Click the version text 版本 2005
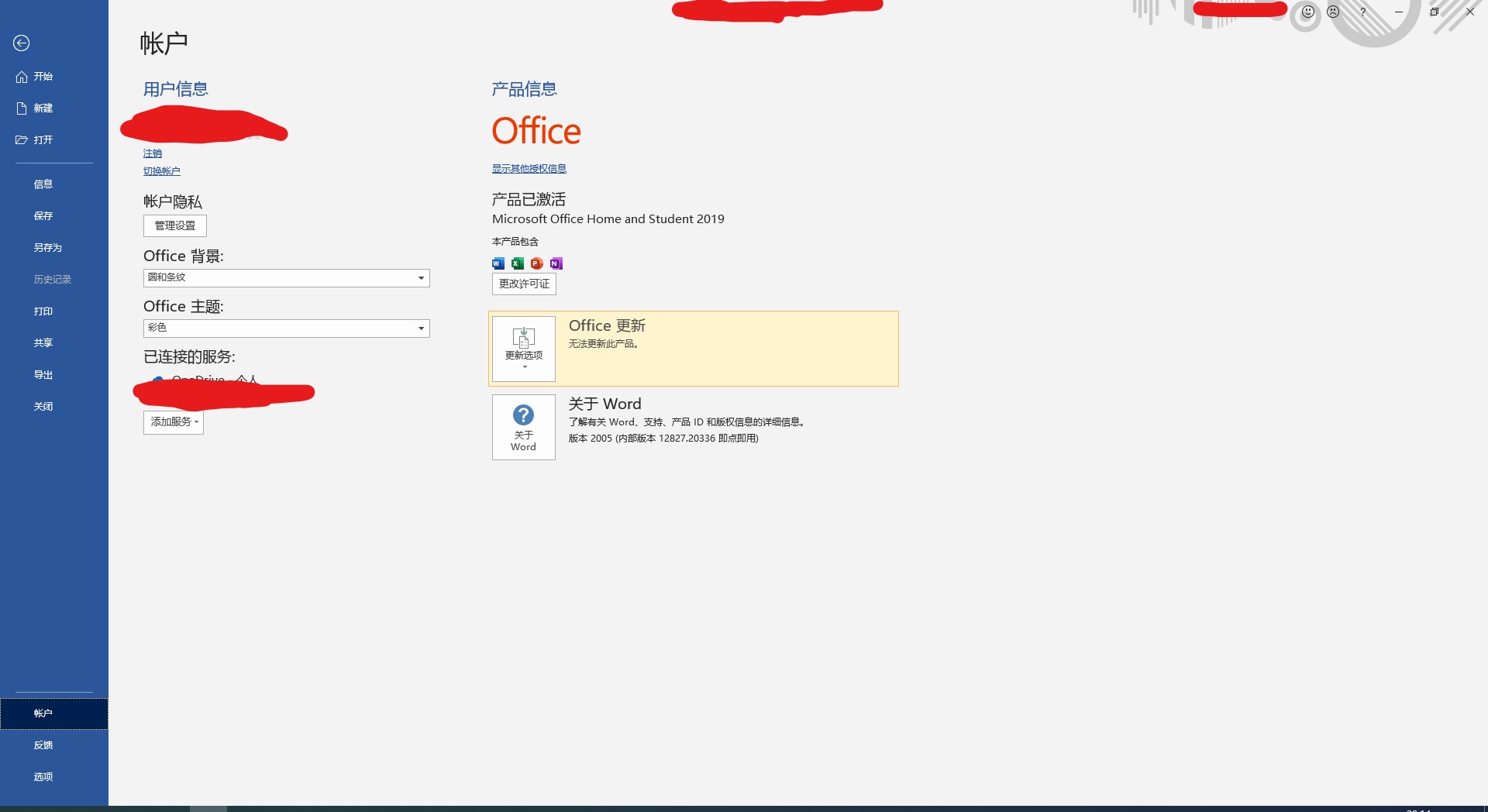Viewport: 1488px width, 812px height. click(663, 439)
